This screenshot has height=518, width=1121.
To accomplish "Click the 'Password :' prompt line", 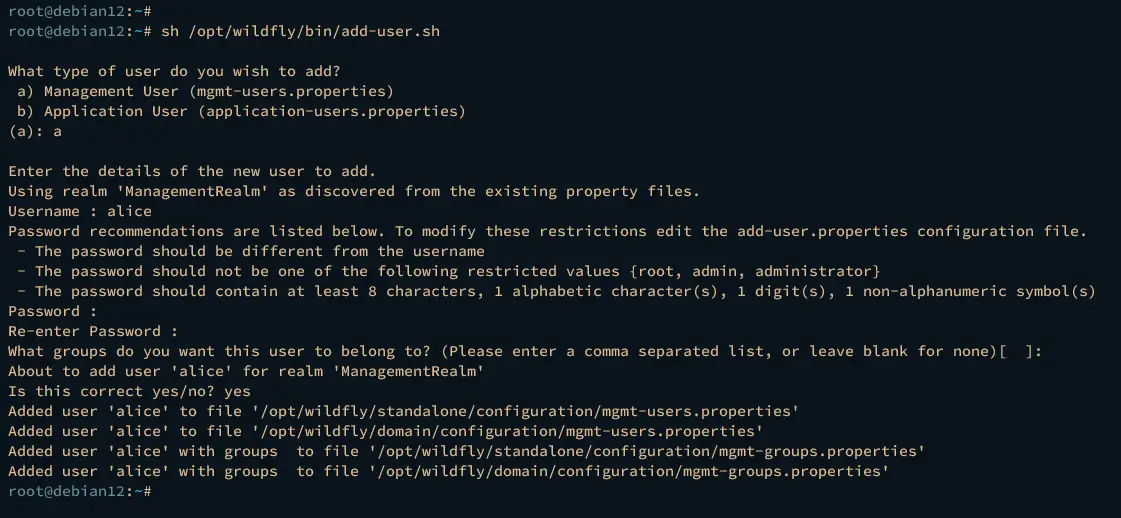I will [x=52, y=312].
